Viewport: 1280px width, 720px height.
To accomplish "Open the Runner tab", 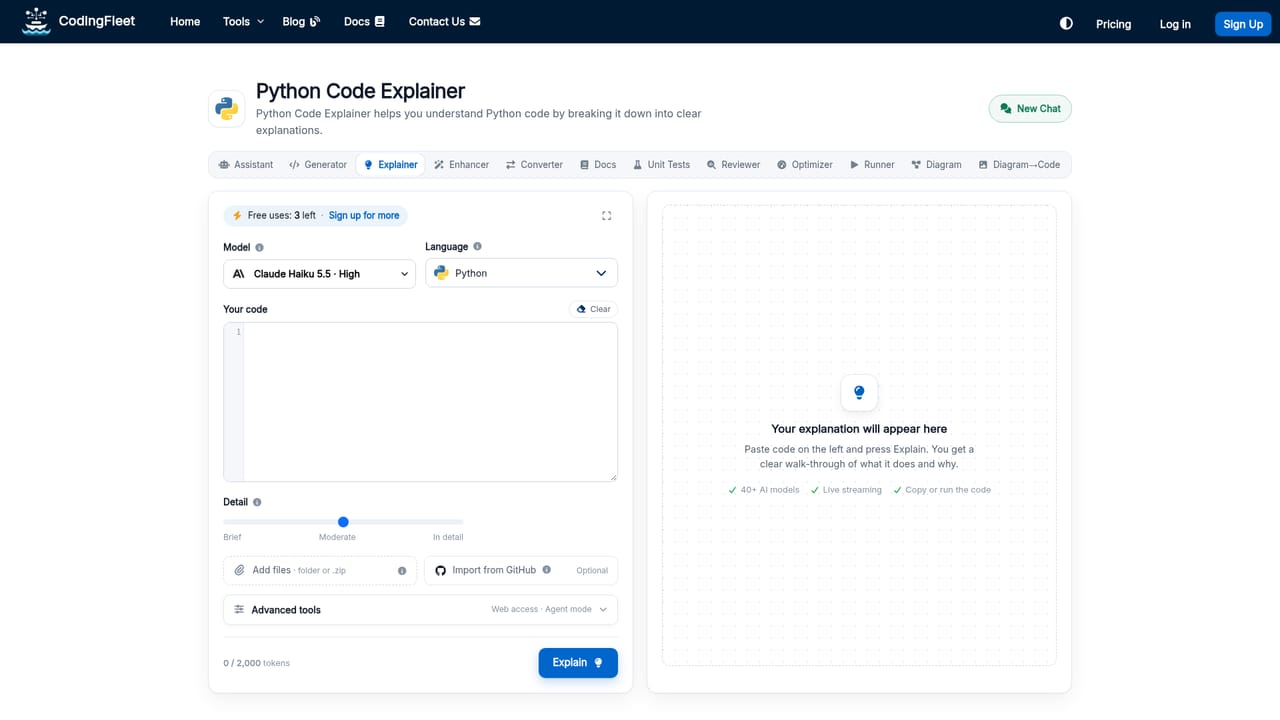I will (x=872, y=165).
